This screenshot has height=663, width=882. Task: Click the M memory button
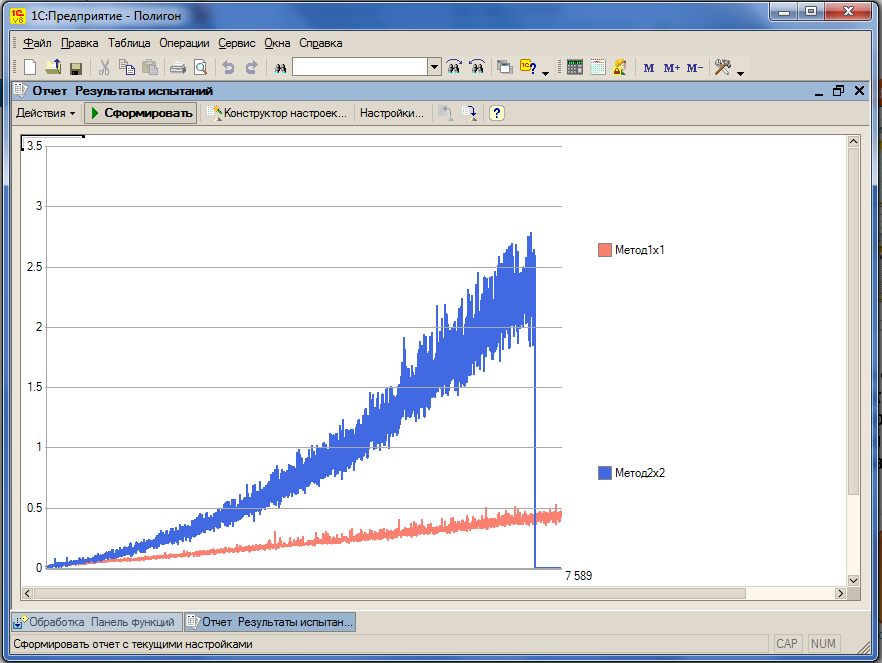[649, 68]
